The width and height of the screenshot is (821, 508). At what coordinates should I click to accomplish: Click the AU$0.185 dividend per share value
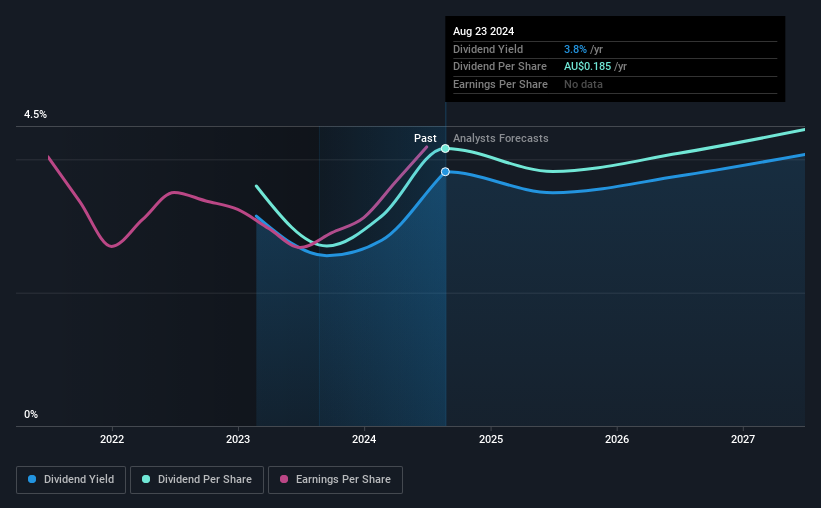point(587,67)
